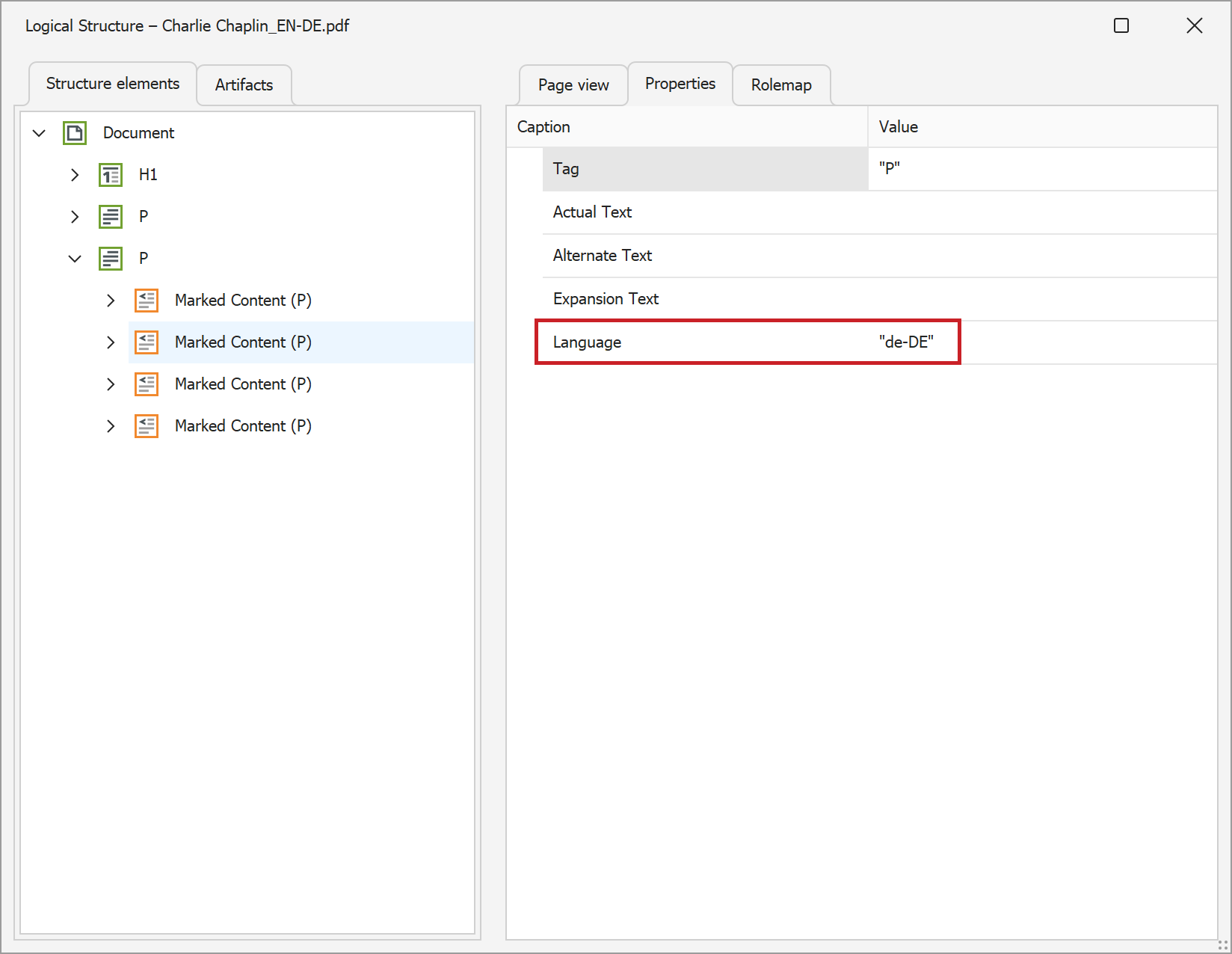Maximize the Logical Structure window
This screenshot has width=1232, height=954.
[x=1121, y=25]
